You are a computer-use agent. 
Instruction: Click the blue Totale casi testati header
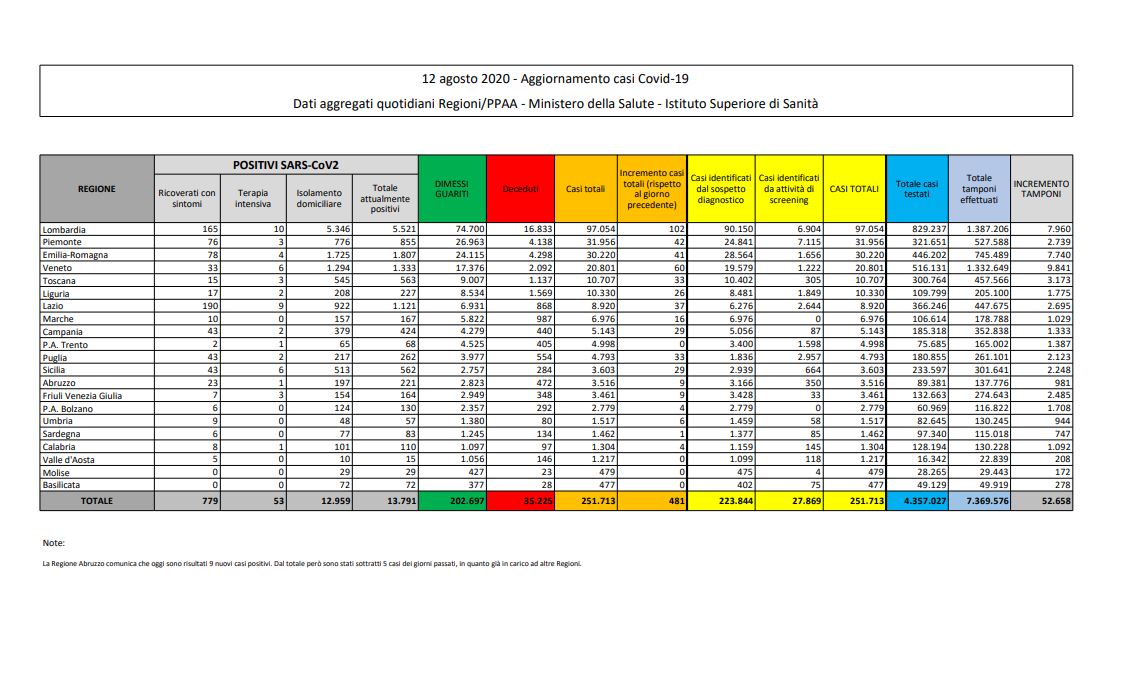pos(916,188)
